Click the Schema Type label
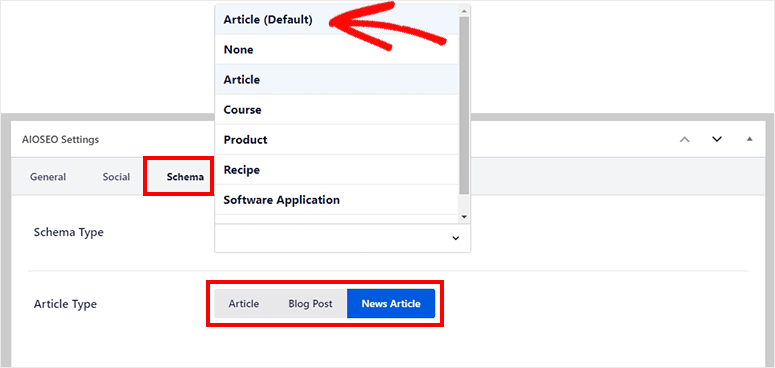Image resolution: width=775 pixels, height=368 pixels. (x=69, y=232)
